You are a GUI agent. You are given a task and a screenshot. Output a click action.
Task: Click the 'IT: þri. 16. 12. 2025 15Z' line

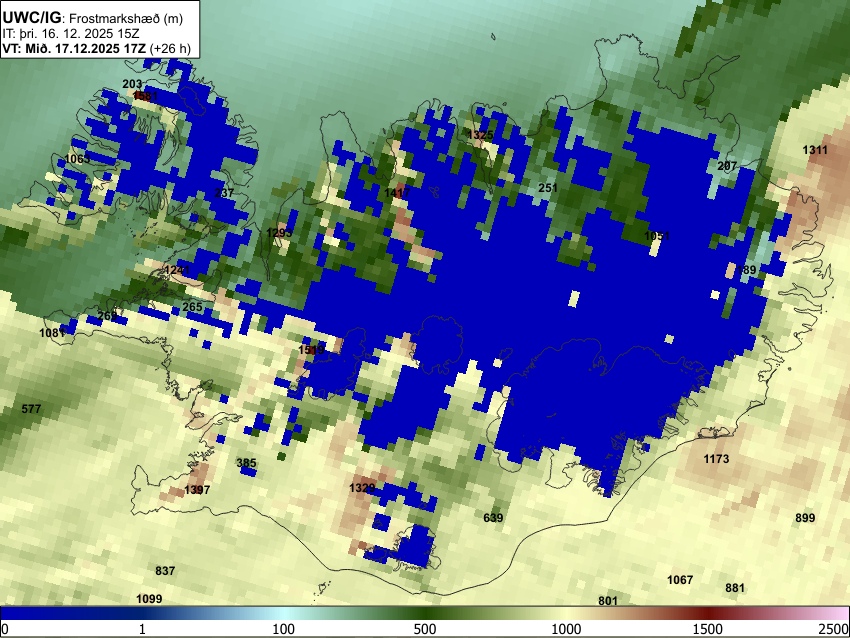pos(71,34)
